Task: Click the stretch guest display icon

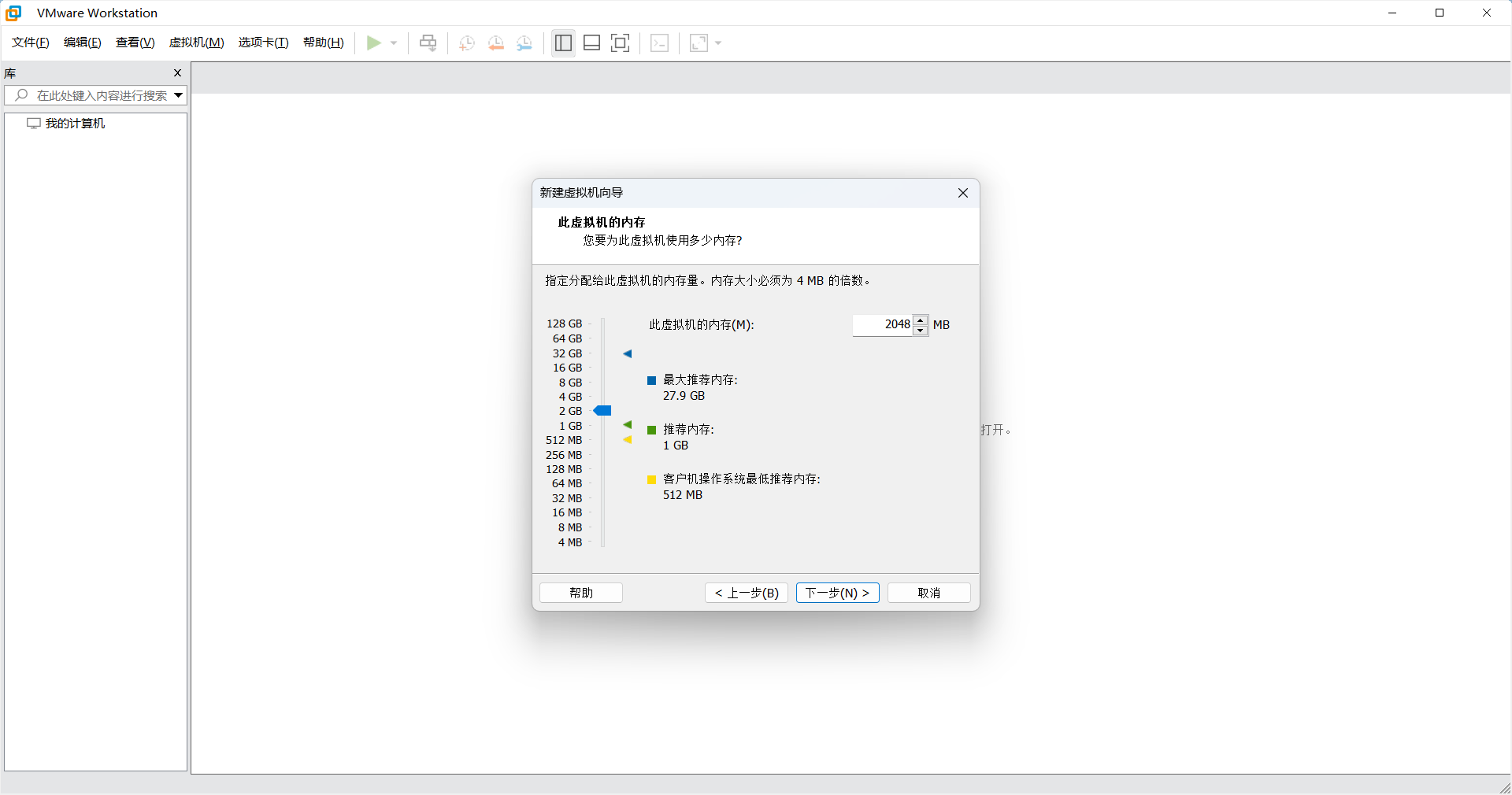Action: (x=699, y=43)
